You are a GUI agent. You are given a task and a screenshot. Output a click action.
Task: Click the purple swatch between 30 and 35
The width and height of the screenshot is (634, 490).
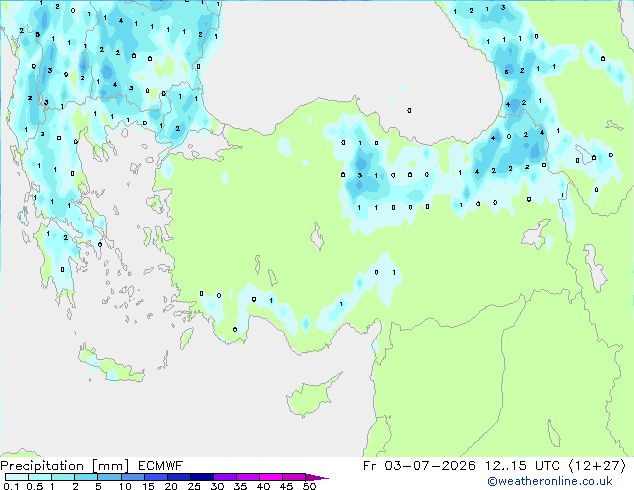tap(224, 477)
